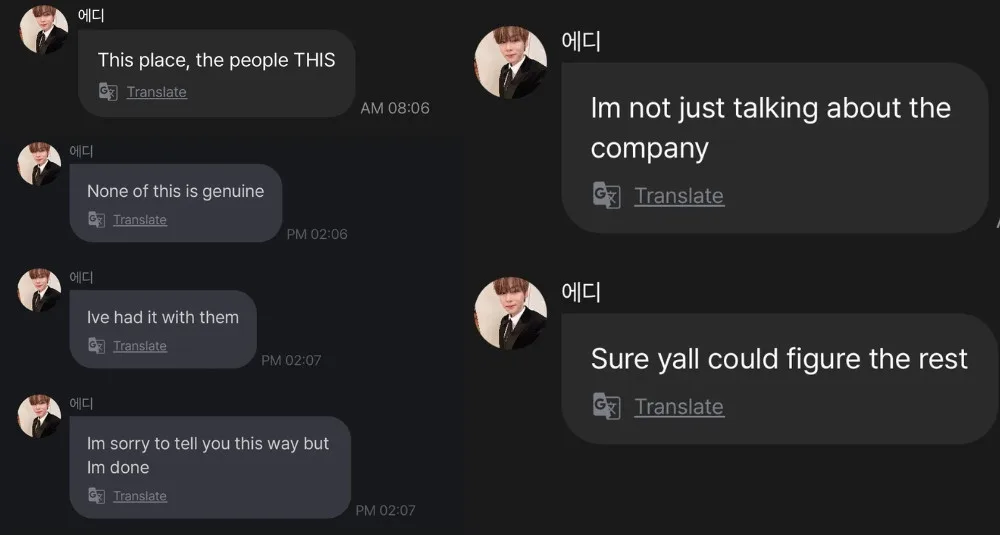The image size is (1000, 535).
Task: Click the translate icon under "None of this is genuine"
Action: tap(96, 219)
